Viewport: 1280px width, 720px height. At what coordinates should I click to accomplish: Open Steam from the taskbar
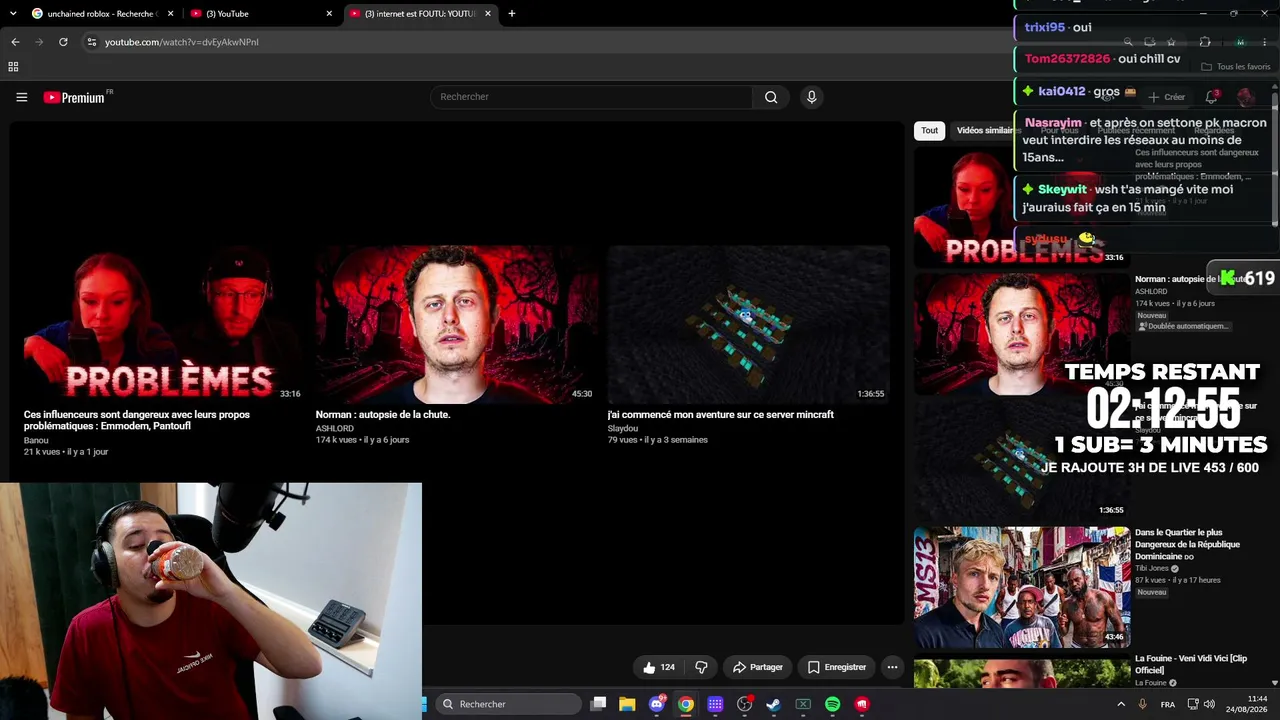[773, 704]
